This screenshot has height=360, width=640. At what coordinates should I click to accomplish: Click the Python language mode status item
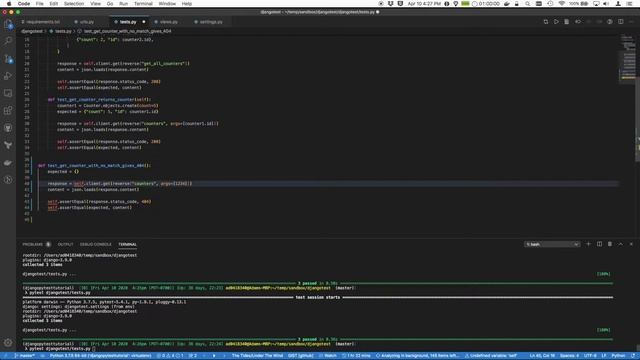(618, 356)
